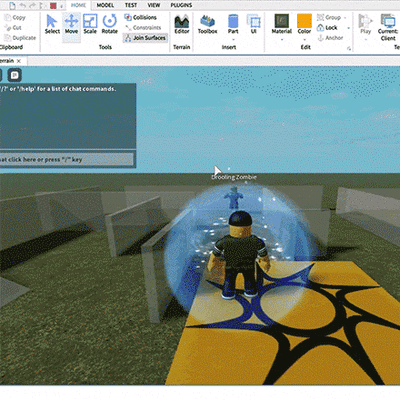
Task: Click the Drooling Zombie name label
Action: tap(234, 177)
